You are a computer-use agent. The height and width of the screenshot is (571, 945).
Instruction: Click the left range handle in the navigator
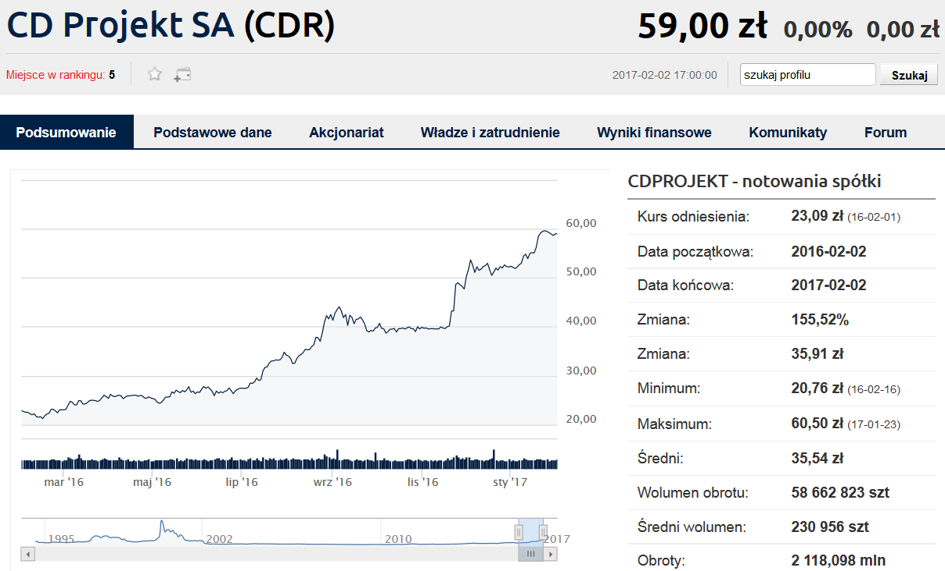click(x=518, y=531)
